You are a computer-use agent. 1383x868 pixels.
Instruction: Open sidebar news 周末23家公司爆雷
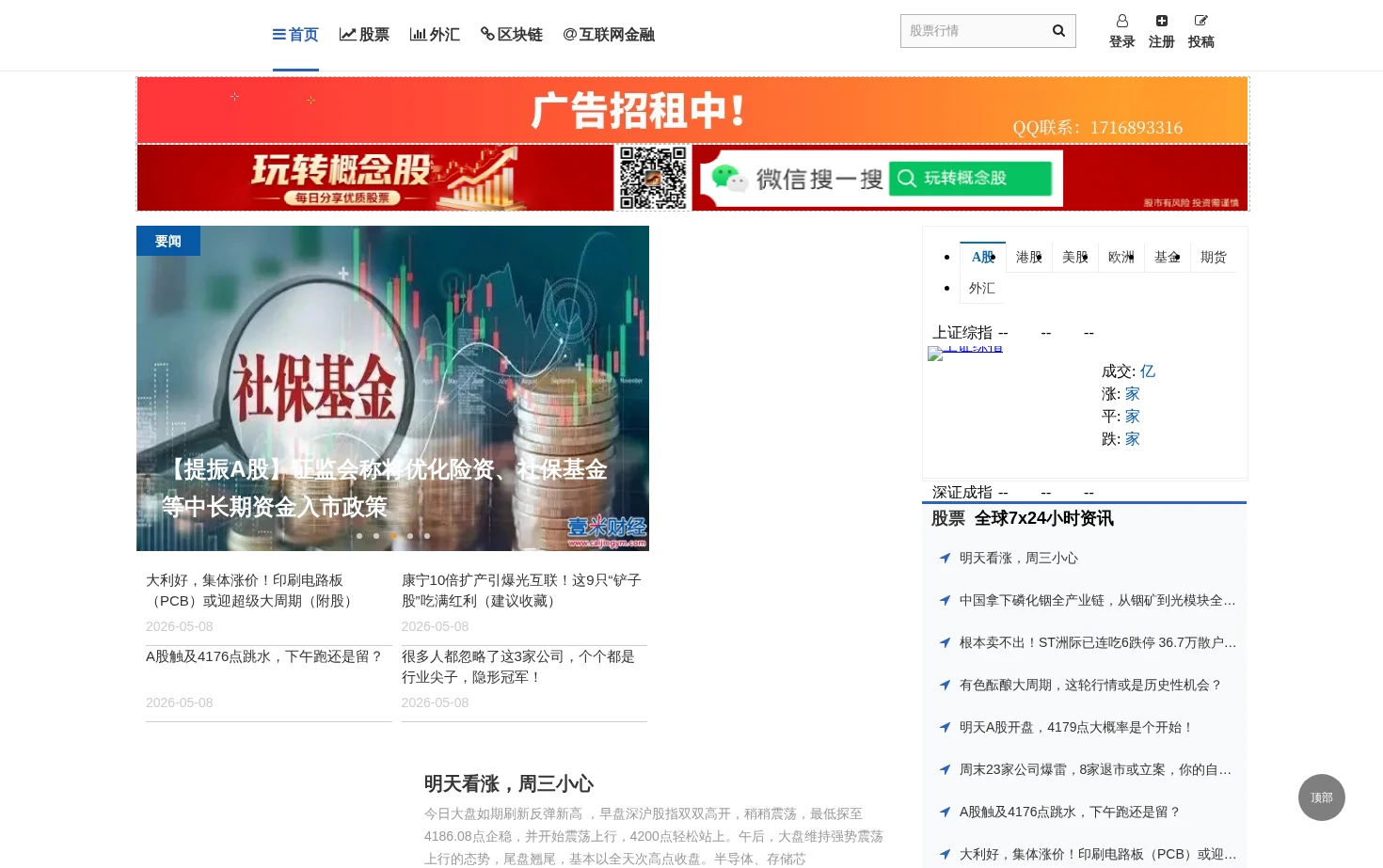coord(1096,769)
